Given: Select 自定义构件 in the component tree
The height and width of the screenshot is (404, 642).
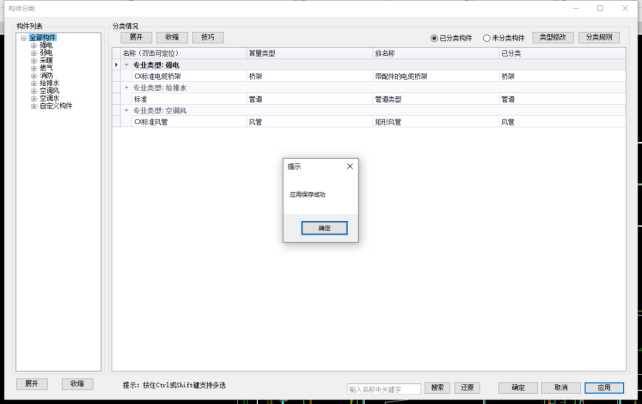Looking at the screenshot, I should (55, 105).
